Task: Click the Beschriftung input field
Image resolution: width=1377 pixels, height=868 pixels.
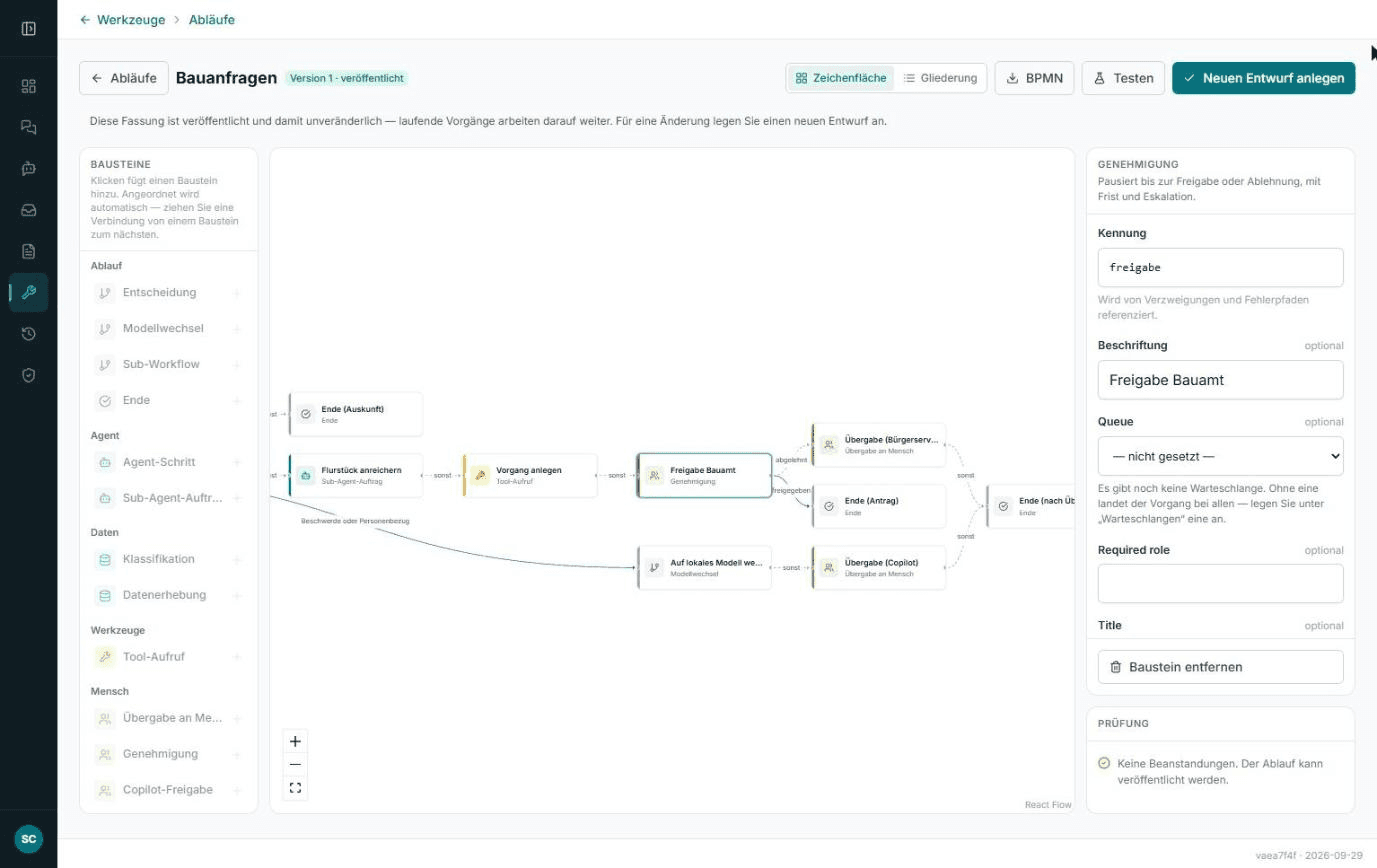Action: (1220, 380)
